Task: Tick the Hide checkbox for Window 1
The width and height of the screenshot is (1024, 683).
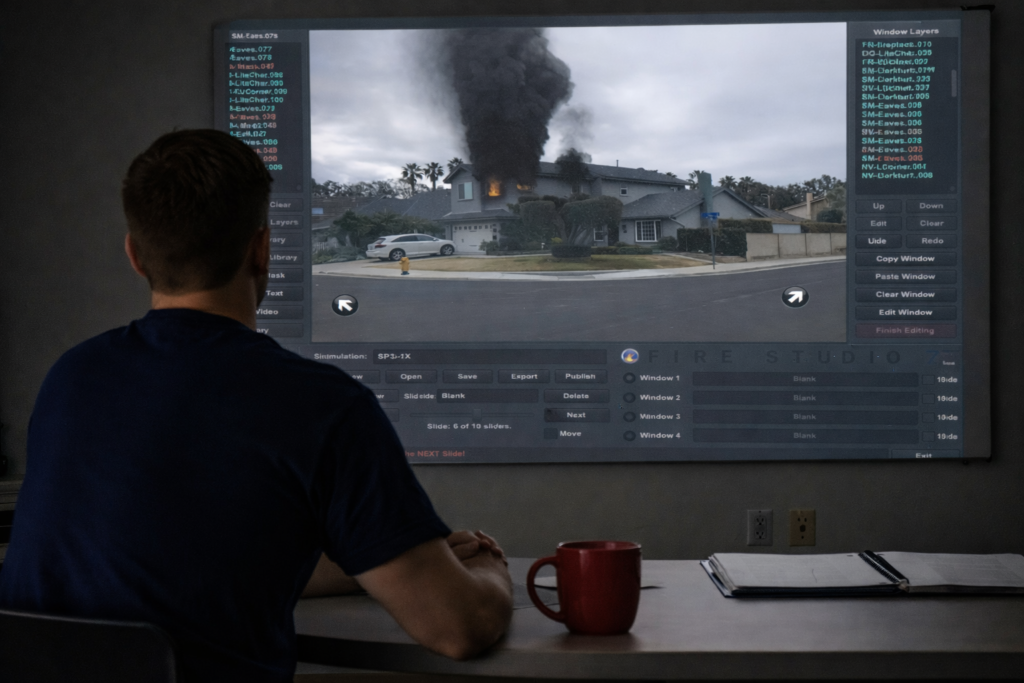Action: (x=928, y=379)
